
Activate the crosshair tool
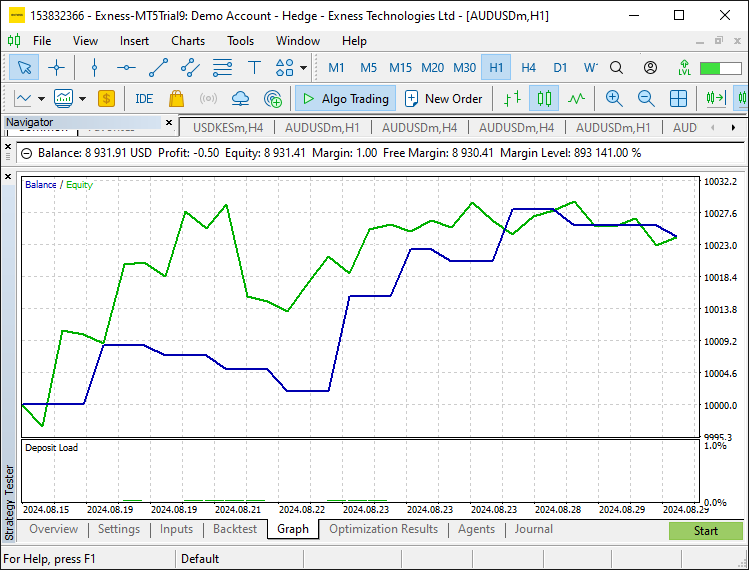[x=56, y=67]
